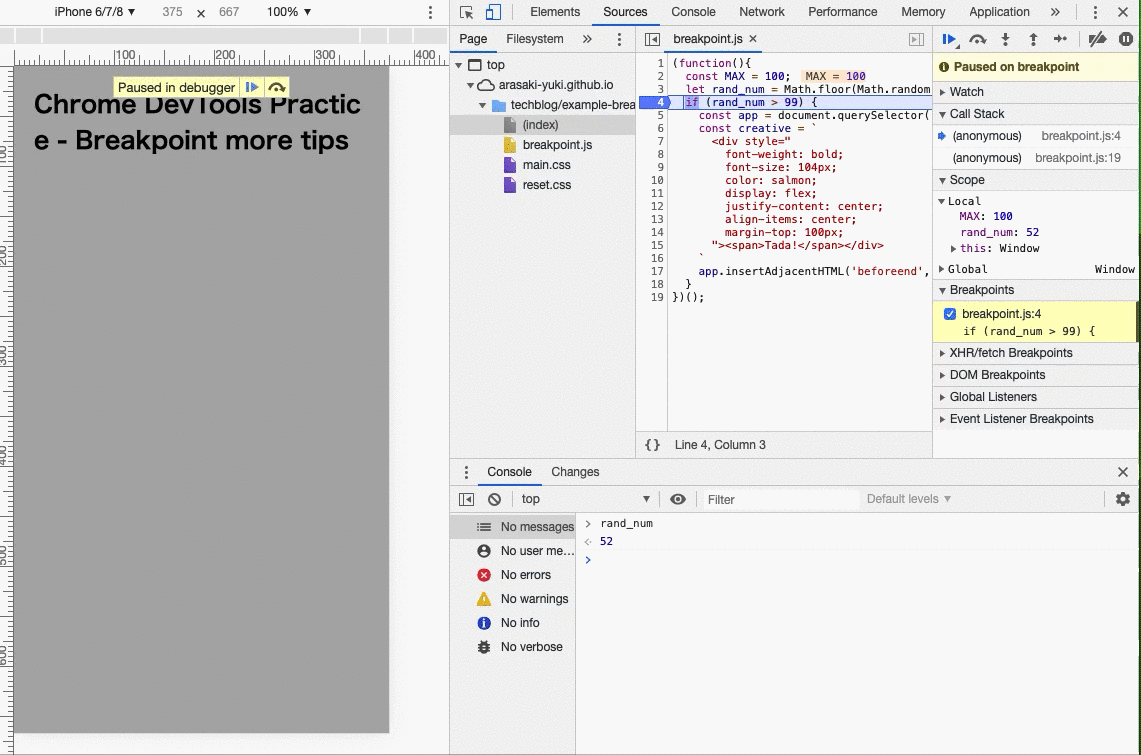The width and height of the screenshot is (1141, 755).
Task: Uncheck the breakpoint.js:4 breakpoint checkbox
Action: tap(950, 314)
